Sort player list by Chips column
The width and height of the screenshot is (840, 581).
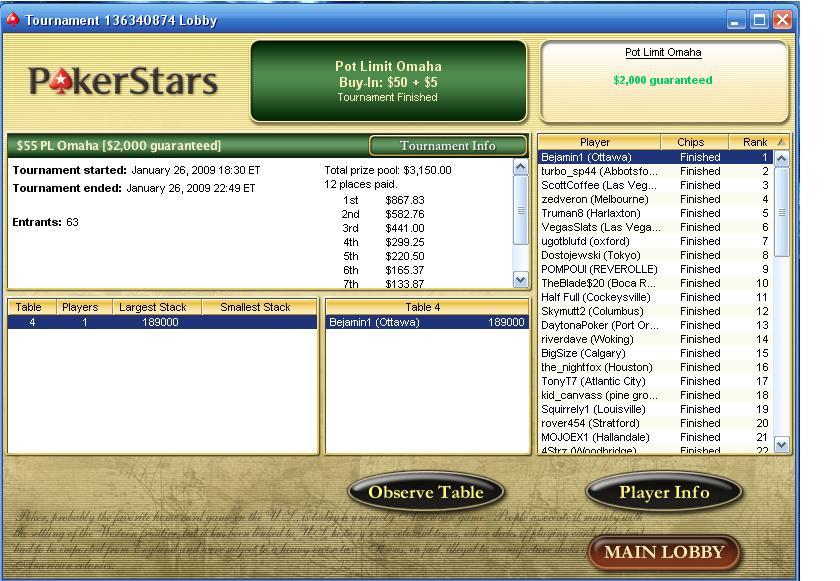694,142
